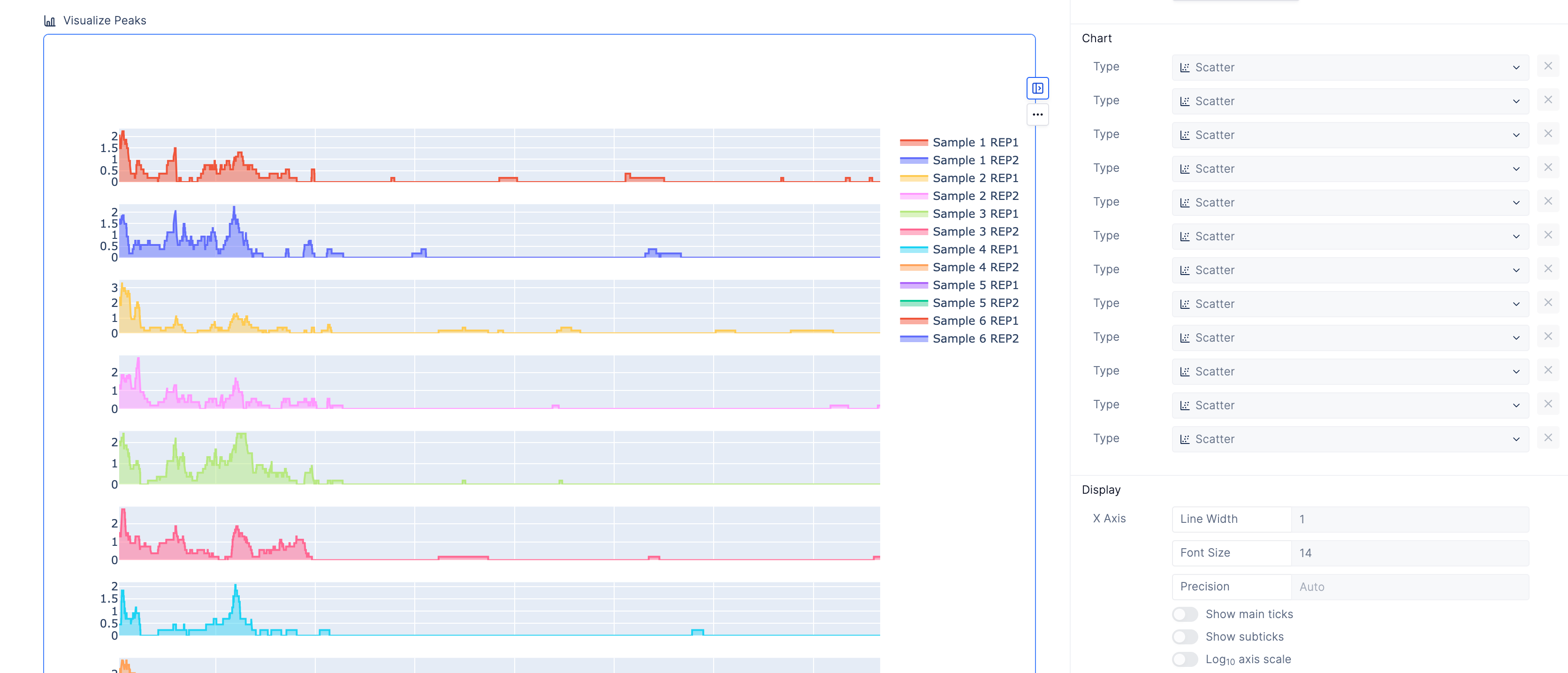Image resolution: width=1568 pixels, height=673 pixels.
Task: Click the scatter icon in second Type selector
Action: pos(1185,101)
